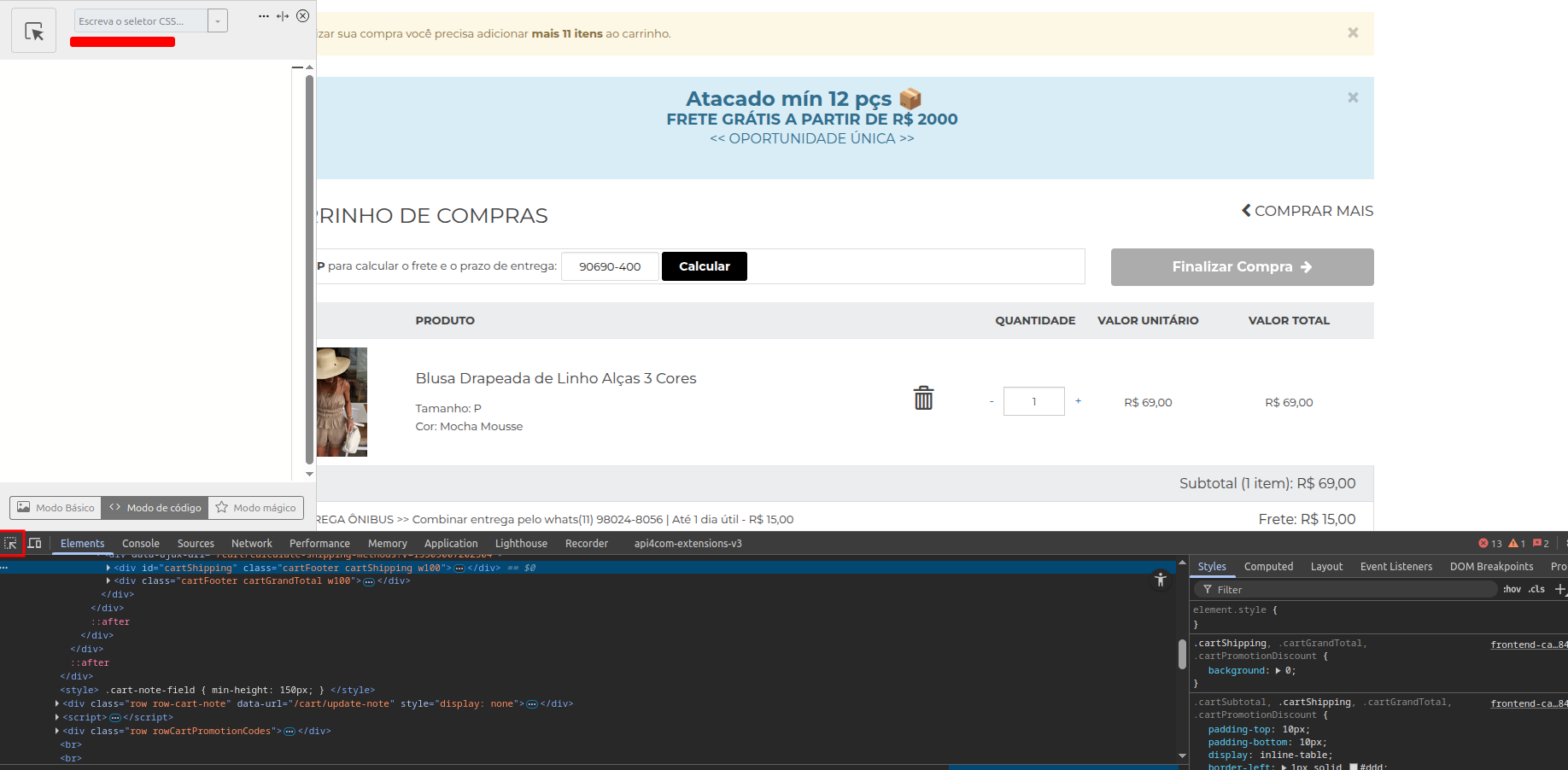The width and height of the screenshot is (1568, 770).
Task: Click the trash icon to remove Blusa Drapeada
Action: [923, 398]
